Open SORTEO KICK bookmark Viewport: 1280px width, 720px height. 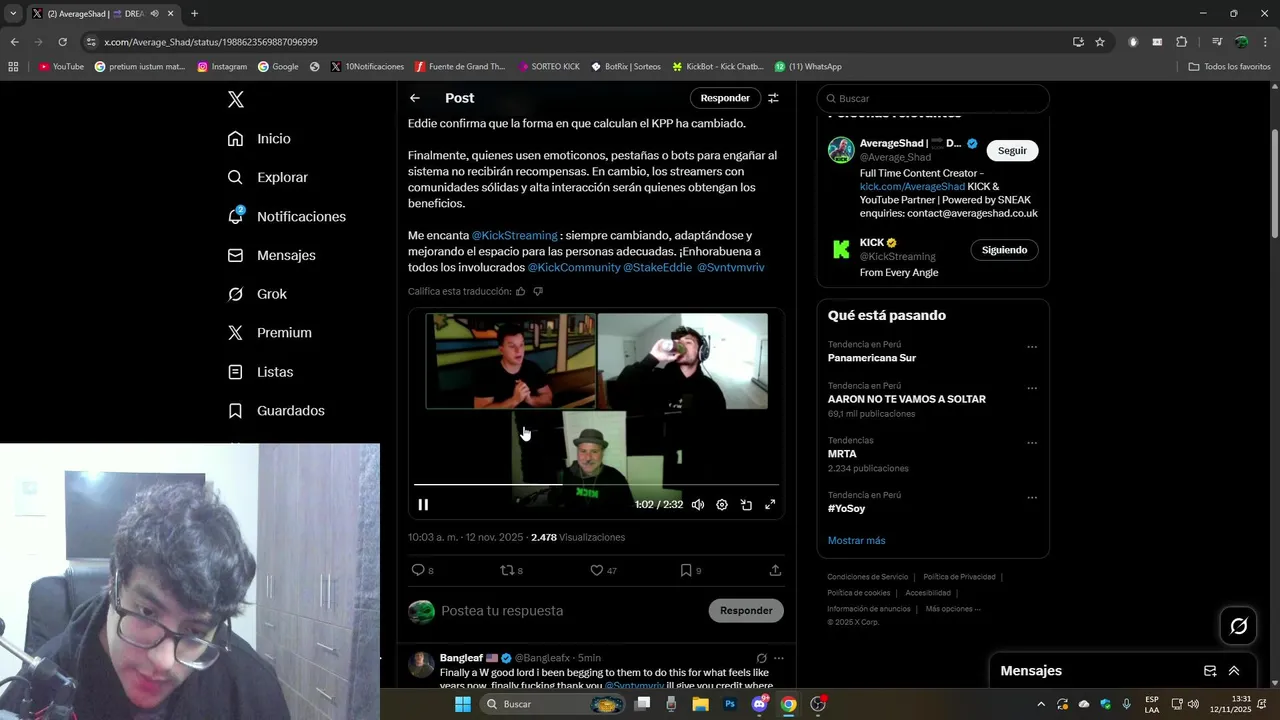pyautogui.click(x=549, y=67)
